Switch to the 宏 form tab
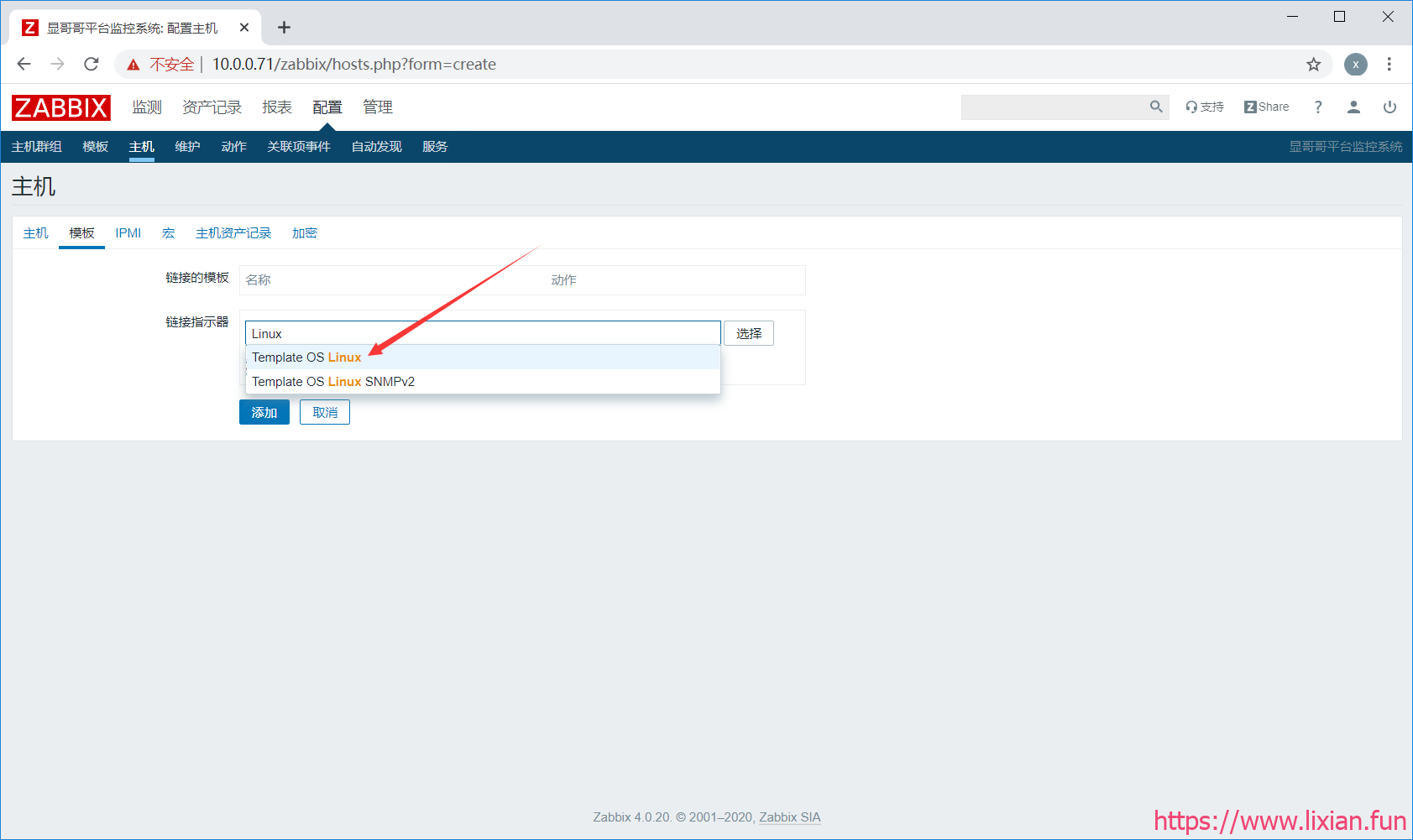1413x840 pixels. (x=169, y=233)
